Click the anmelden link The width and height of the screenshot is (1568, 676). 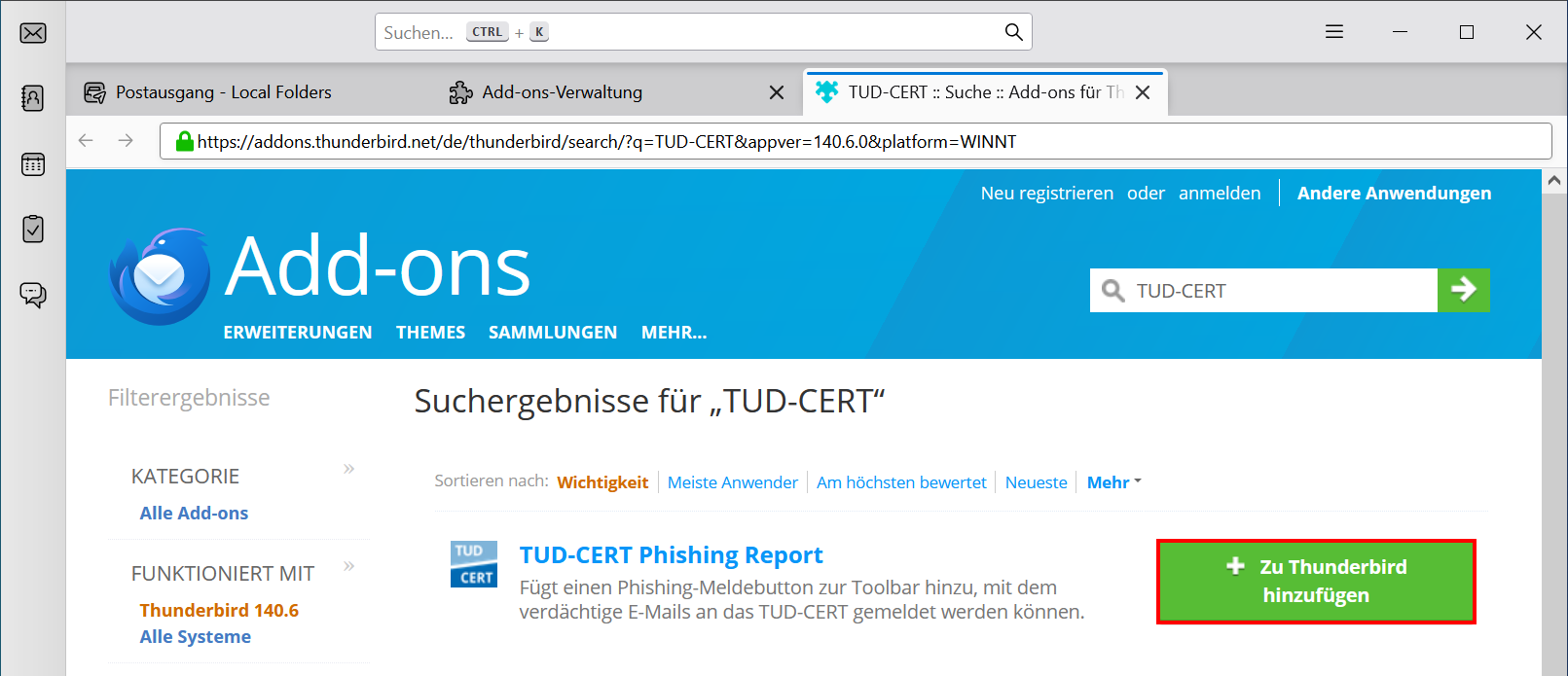pyautogui.click(x=1220, y=194)
